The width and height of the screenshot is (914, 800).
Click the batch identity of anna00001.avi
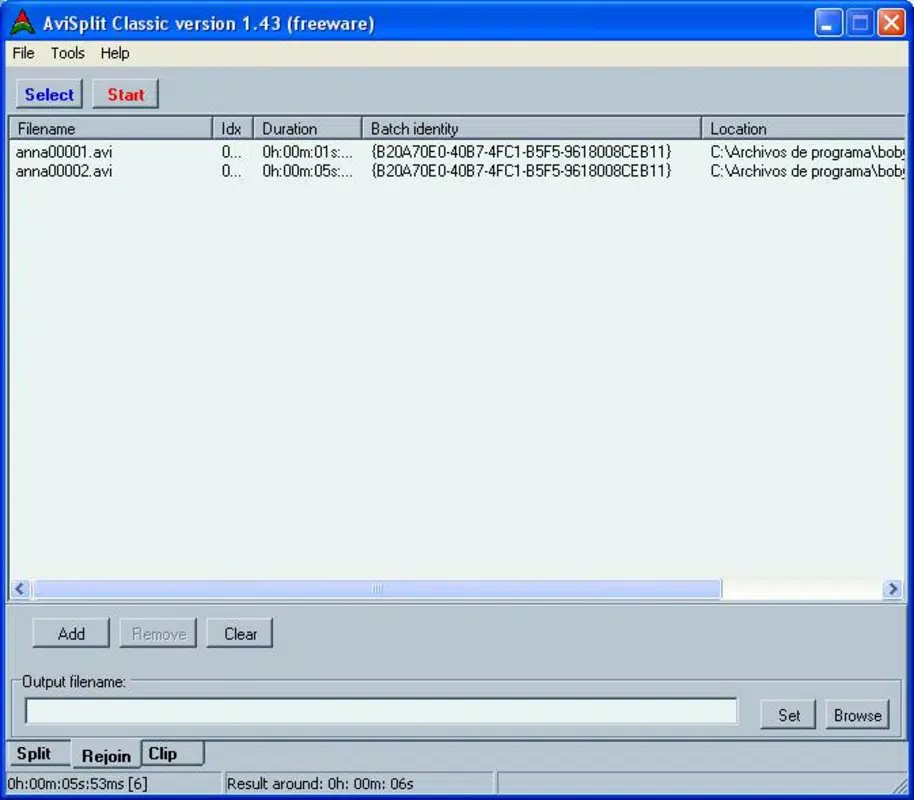[521, 152]
